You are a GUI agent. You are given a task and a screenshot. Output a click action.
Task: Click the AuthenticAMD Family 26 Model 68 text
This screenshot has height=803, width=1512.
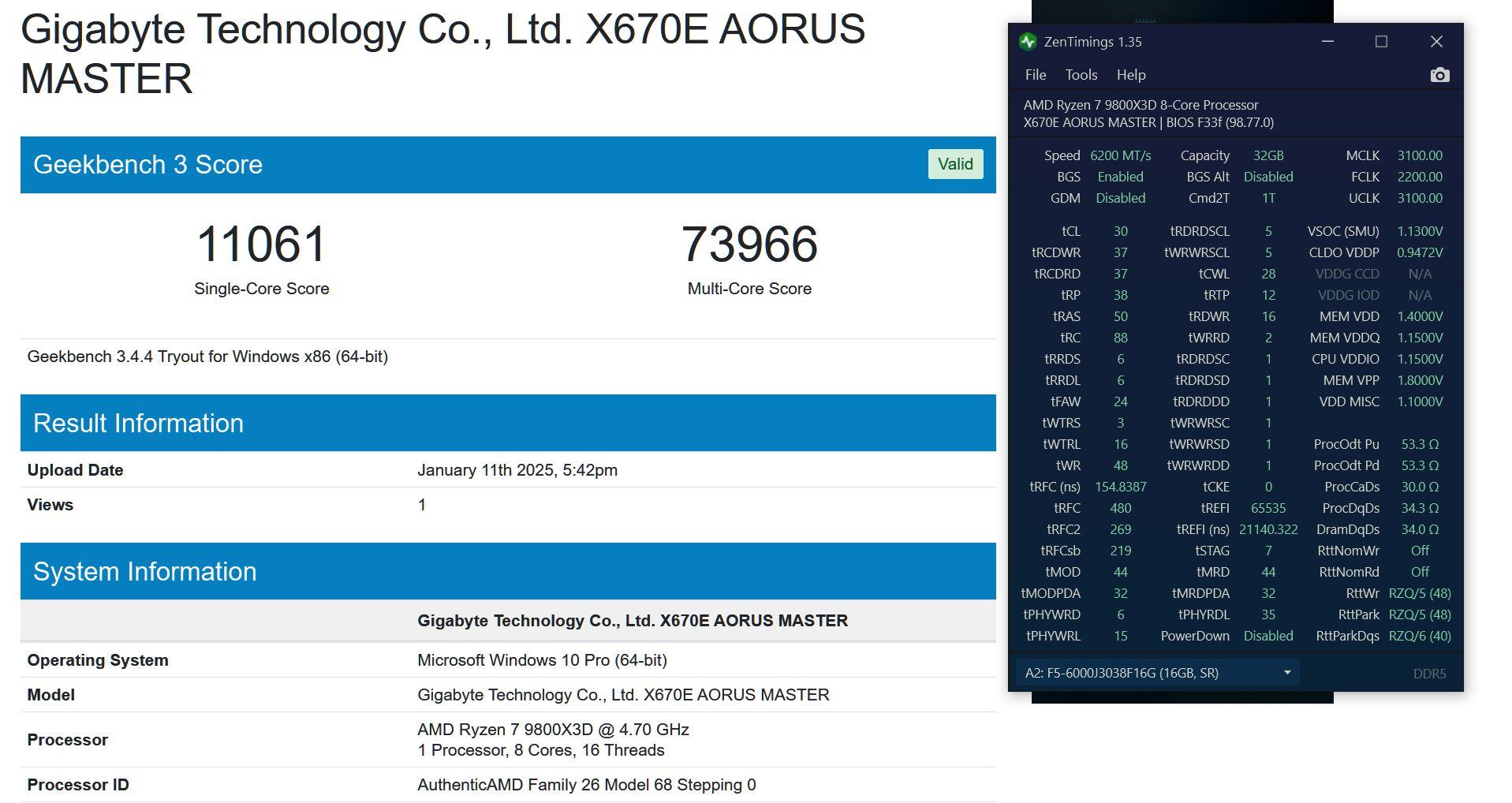coord(587,785)
